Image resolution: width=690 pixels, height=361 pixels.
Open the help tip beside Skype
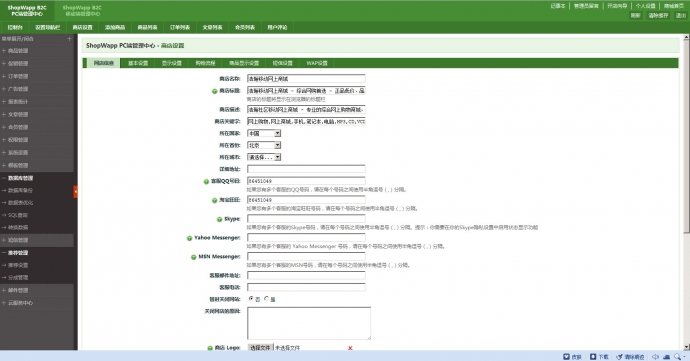click(x=219, y=219)
